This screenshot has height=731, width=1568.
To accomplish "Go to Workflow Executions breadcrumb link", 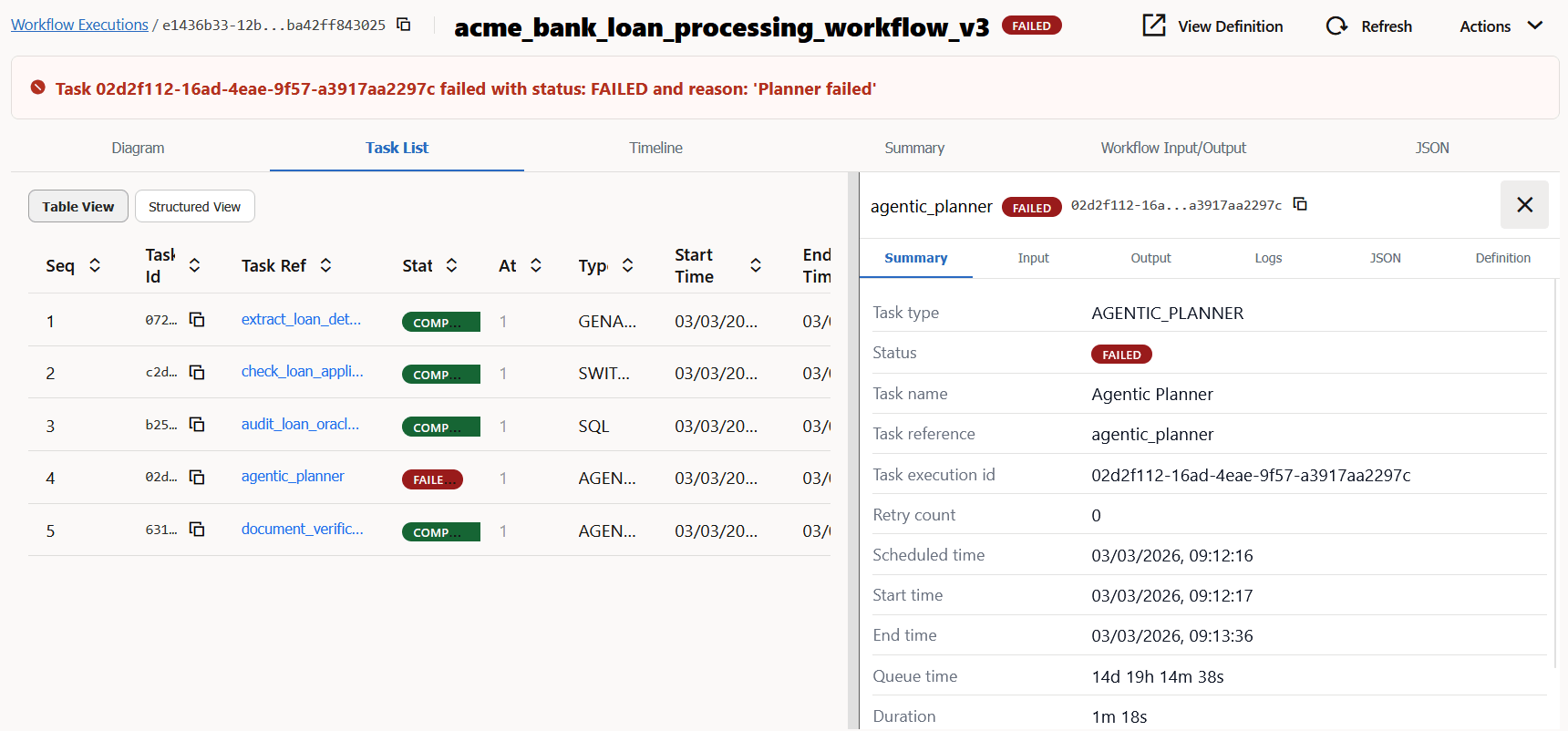I will [x=79, y=25].
